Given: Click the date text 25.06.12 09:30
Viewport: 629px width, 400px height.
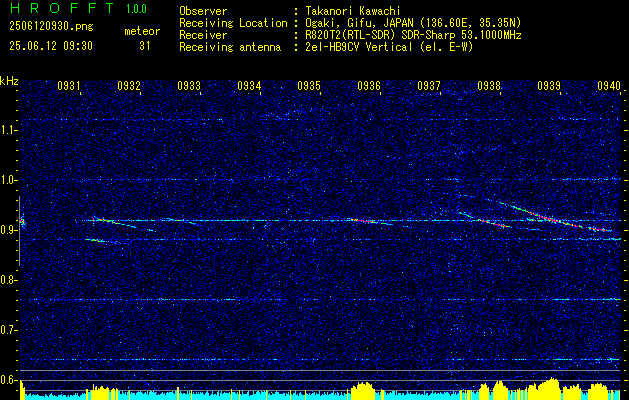Looking at the screenshot, I should point(51,46).
